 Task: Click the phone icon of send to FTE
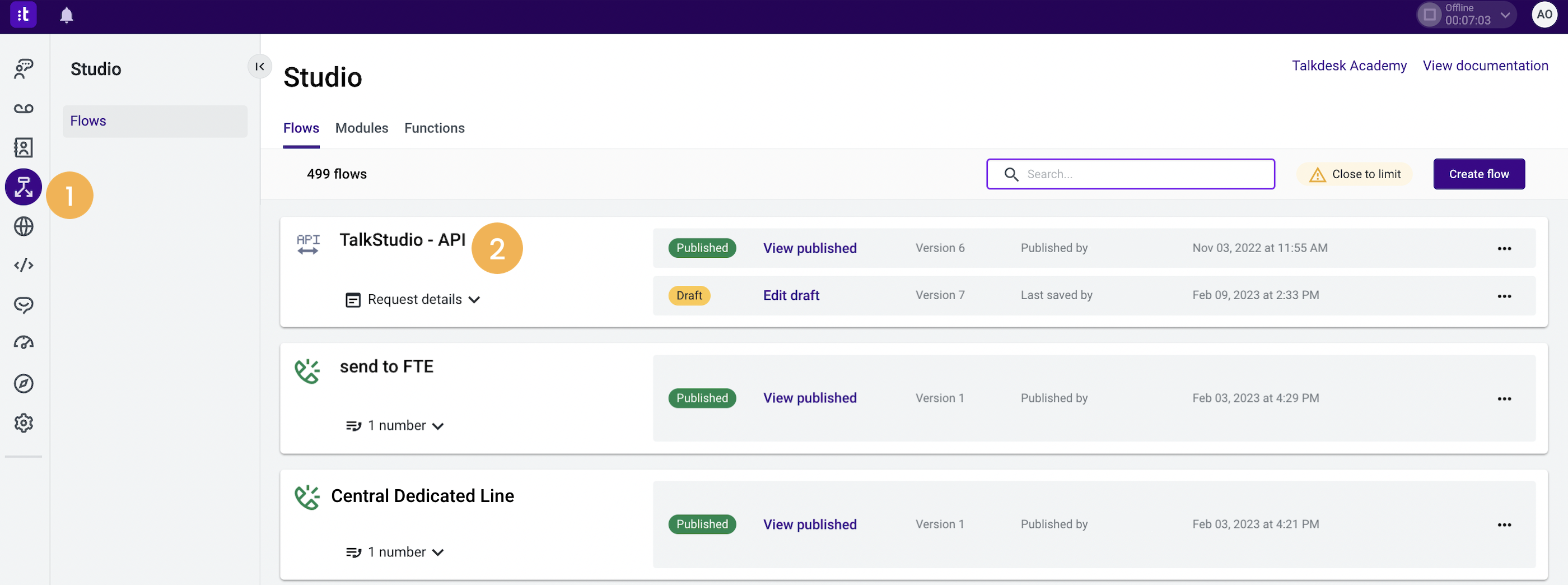click(x=307, y=371)
